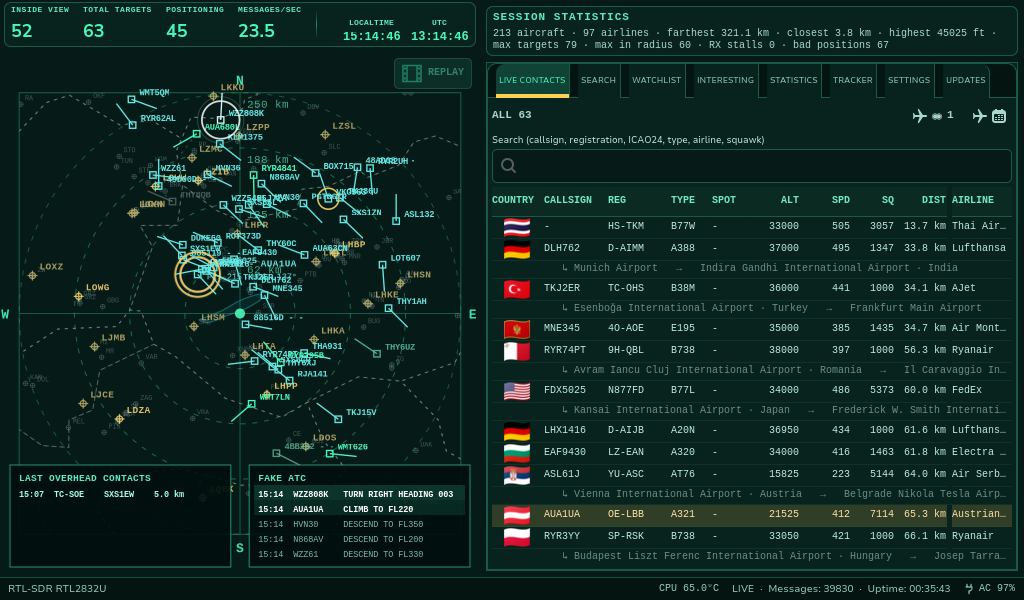Click the magnifier icon in search box

pyautogui.click(x=508, y=166)
